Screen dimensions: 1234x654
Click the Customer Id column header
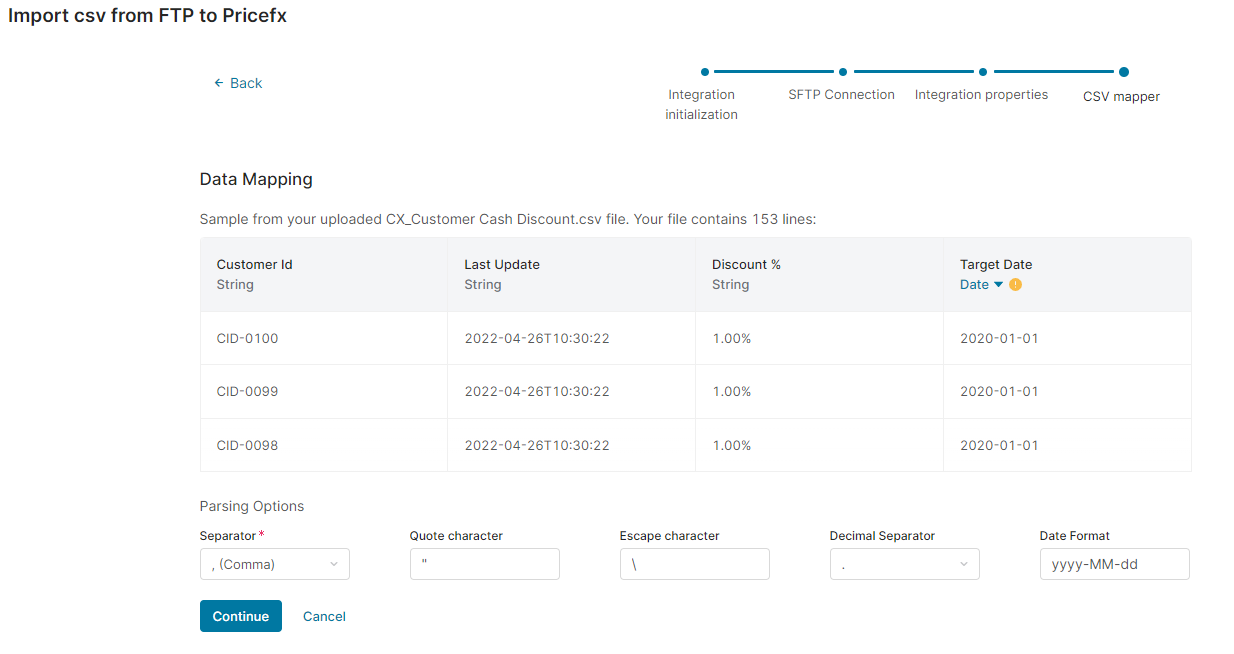pyautogui.click(x=254, y=265)
